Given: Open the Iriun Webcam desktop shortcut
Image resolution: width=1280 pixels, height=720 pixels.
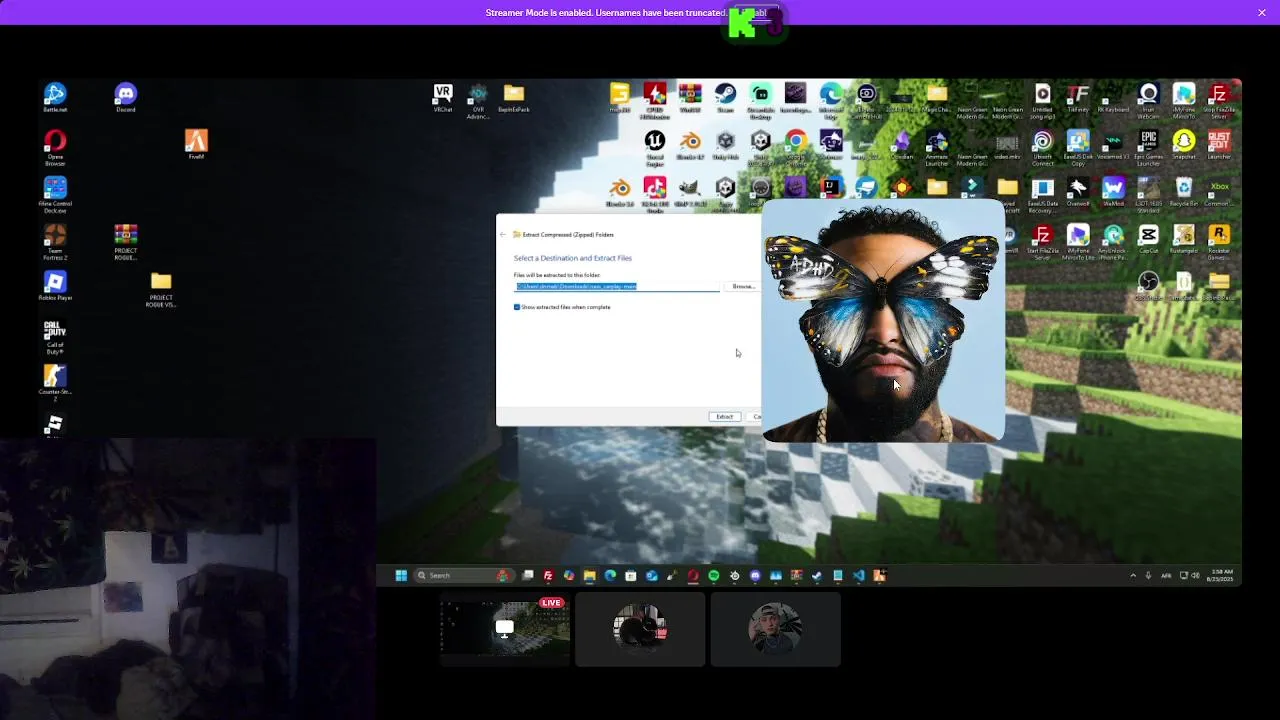Looking at the screenshot, I should pyautogui.click(x=1148, y=99).
